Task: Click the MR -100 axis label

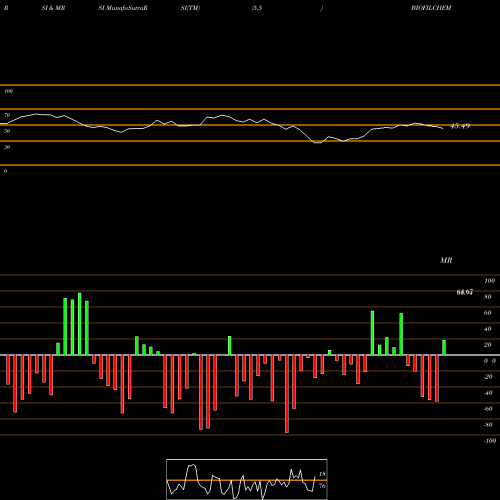Action: click(x=490, y=441)
